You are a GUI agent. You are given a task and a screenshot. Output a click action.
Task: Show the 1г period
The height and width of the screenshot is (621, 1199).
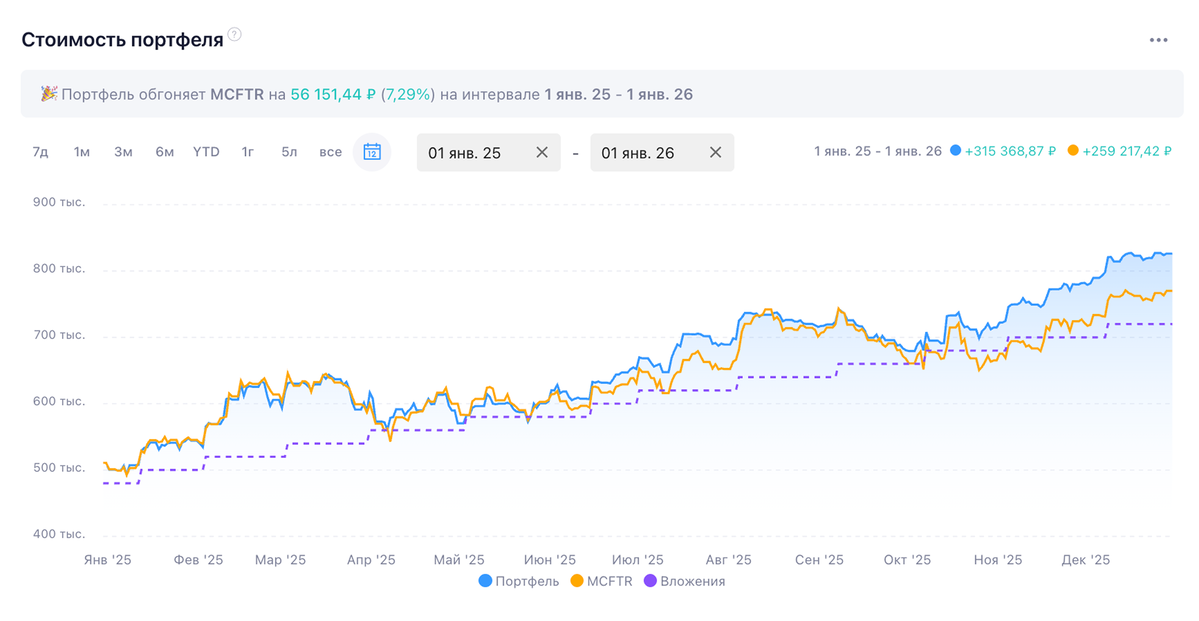(x=248, y=152)
